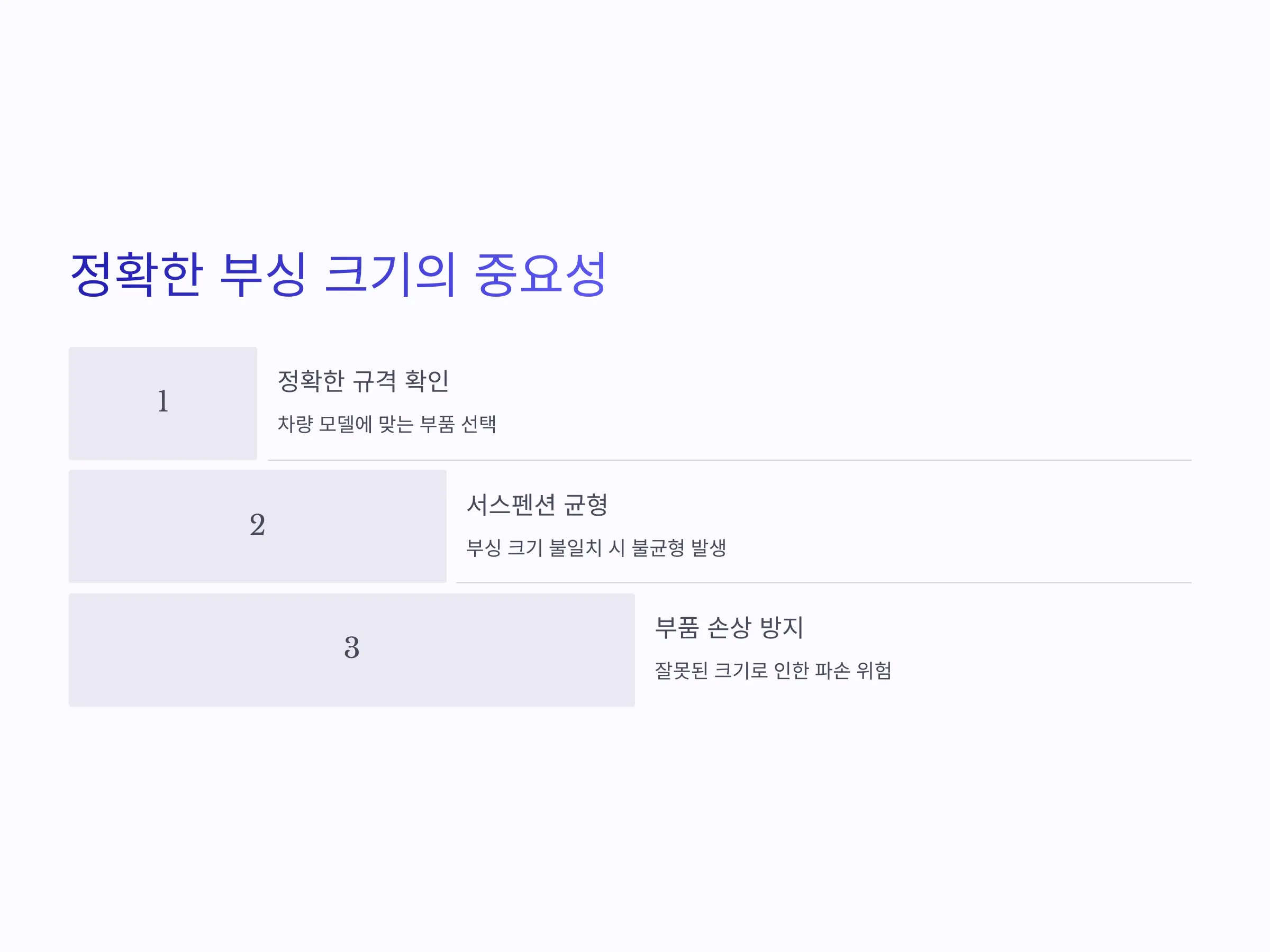1270x952 pixels.
Task: Click the heading 정확한 규격 확인
Action: tap(363, 381)
